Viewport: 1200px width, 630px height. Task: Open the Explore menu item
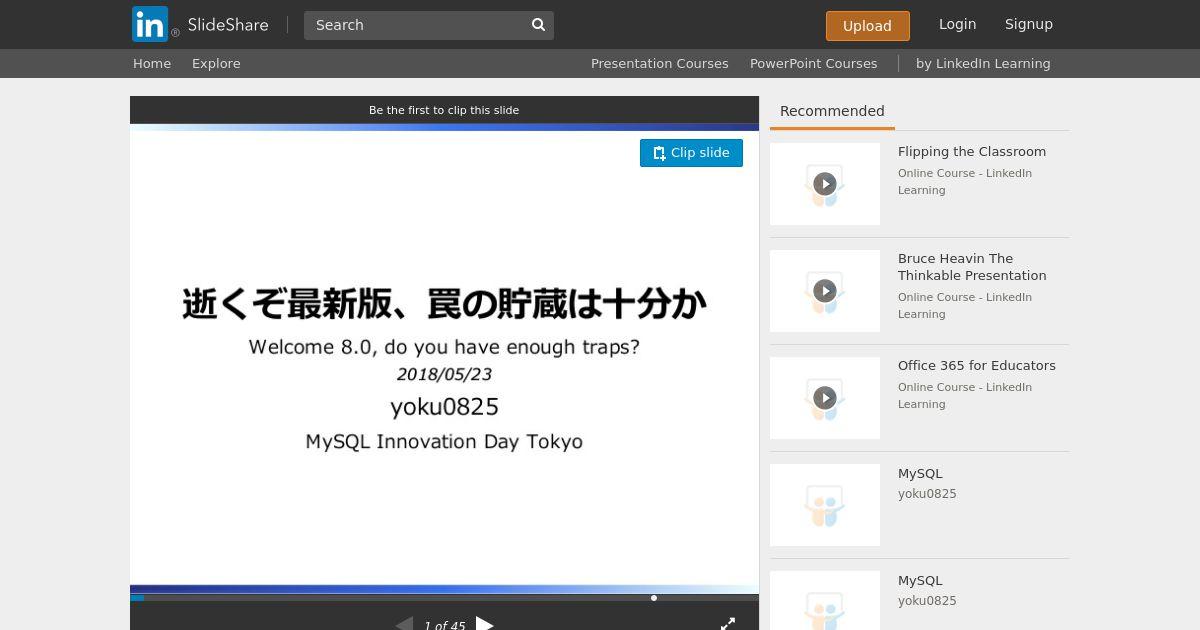click(x=216, y=63)
